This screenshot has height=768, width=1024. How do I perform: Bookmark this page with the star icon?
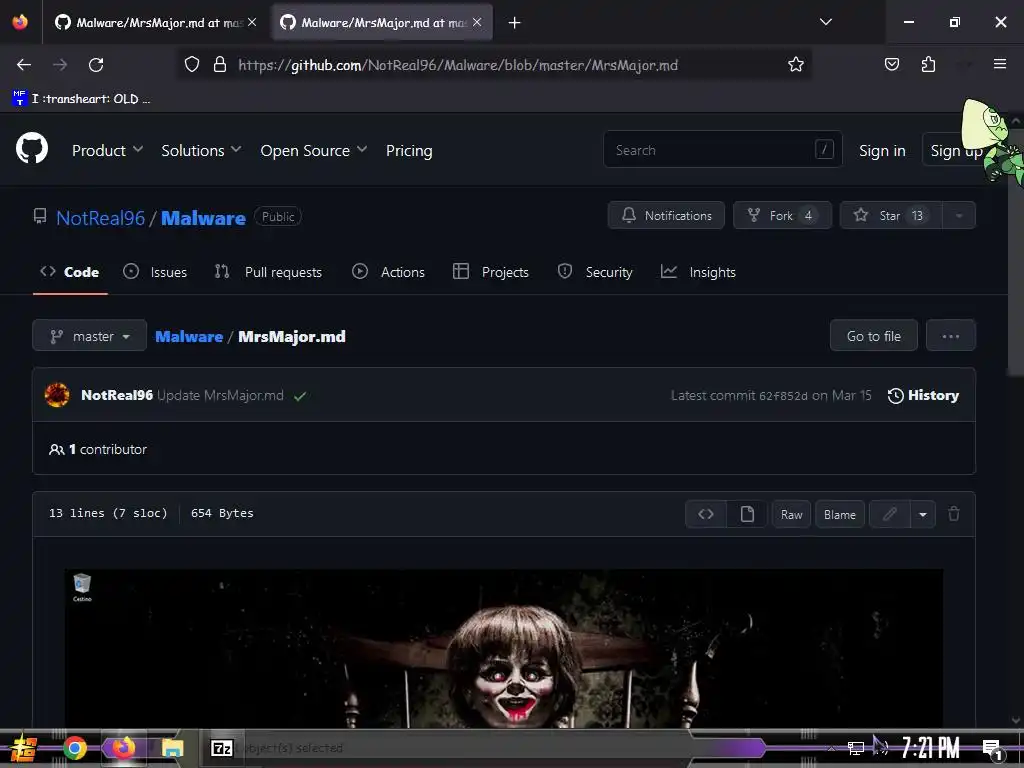pyautogui.click(x=795, y=65)
